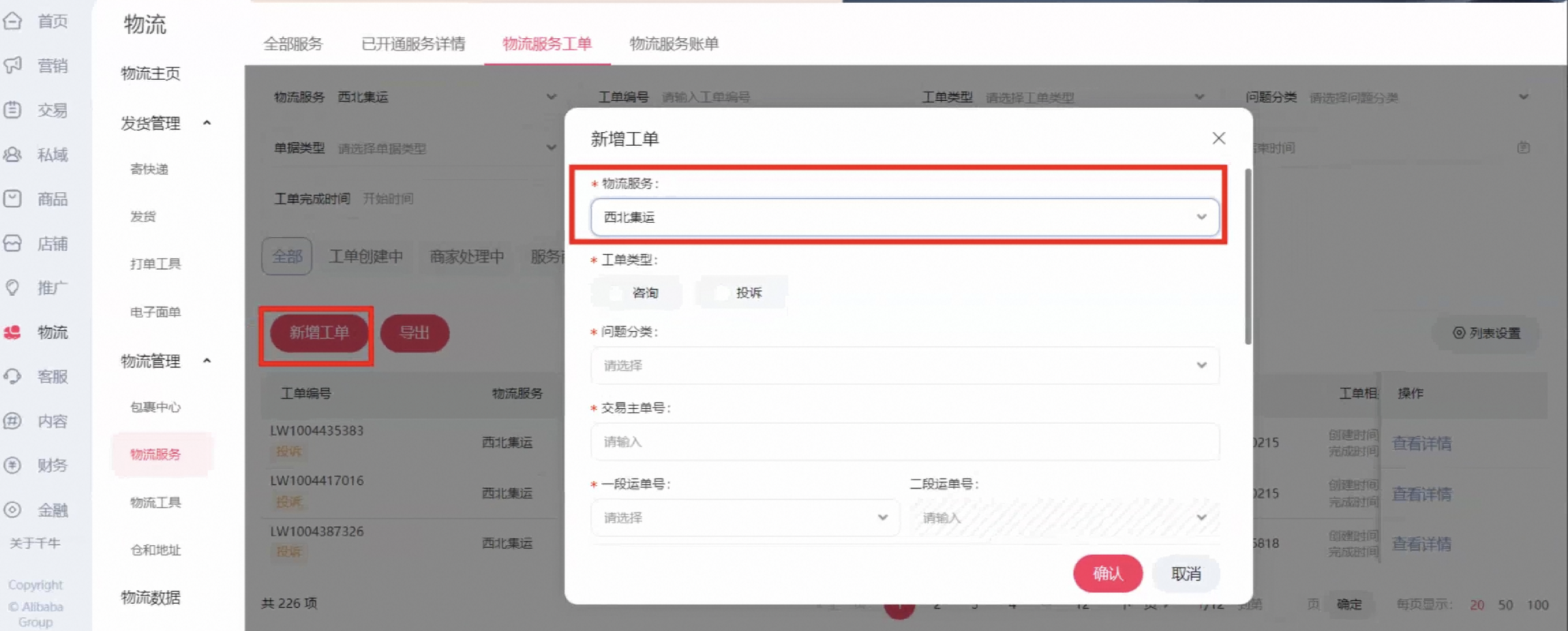The height and width of the screenshot is (631, 1568).
Task: Open 寄快递 in side menu
Action: point(149,169)
